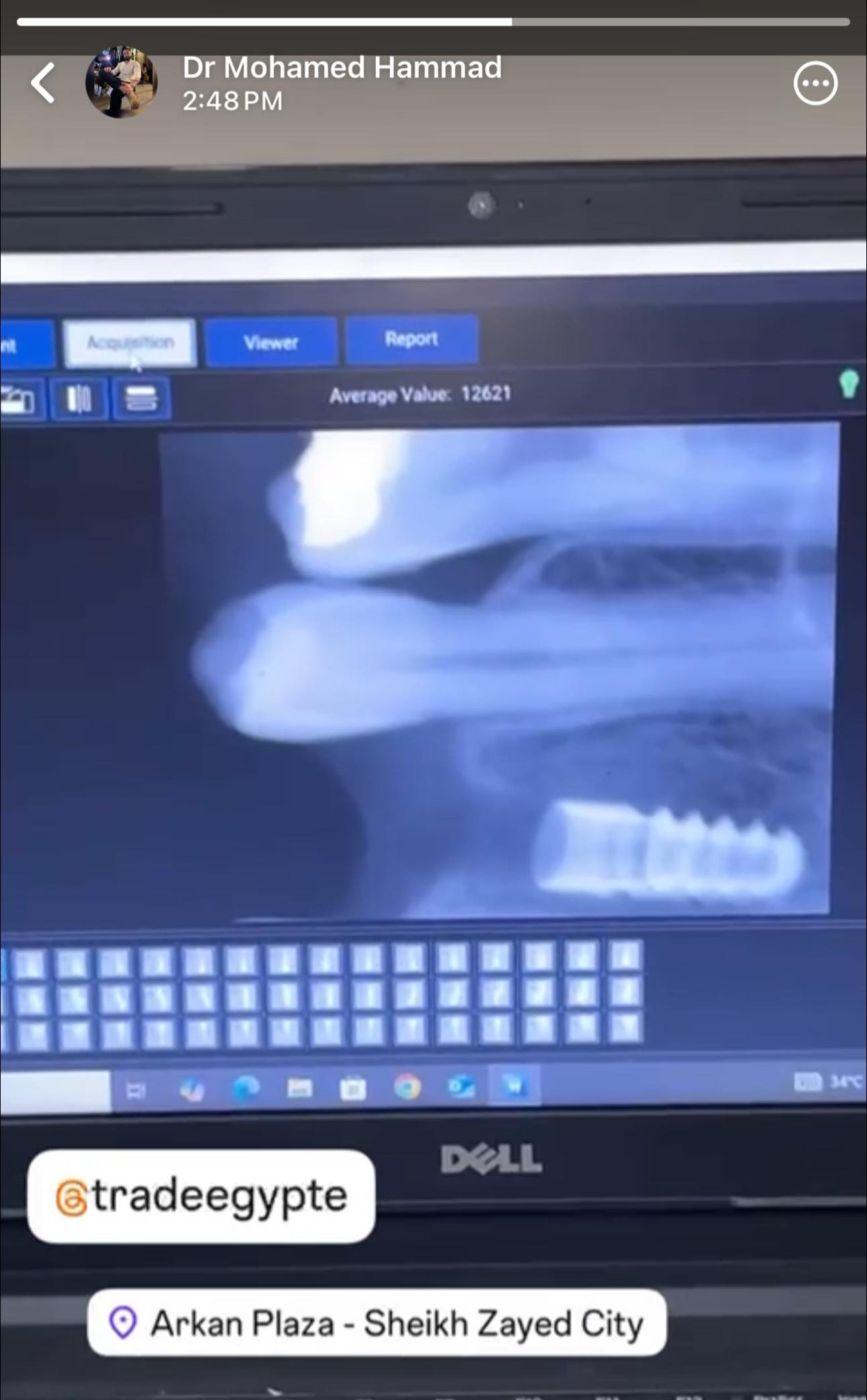Image resolution: width=867 pixels, height=1400 pixels.
Task: Switch to the Viewer tab
Action: click(271, 341)
